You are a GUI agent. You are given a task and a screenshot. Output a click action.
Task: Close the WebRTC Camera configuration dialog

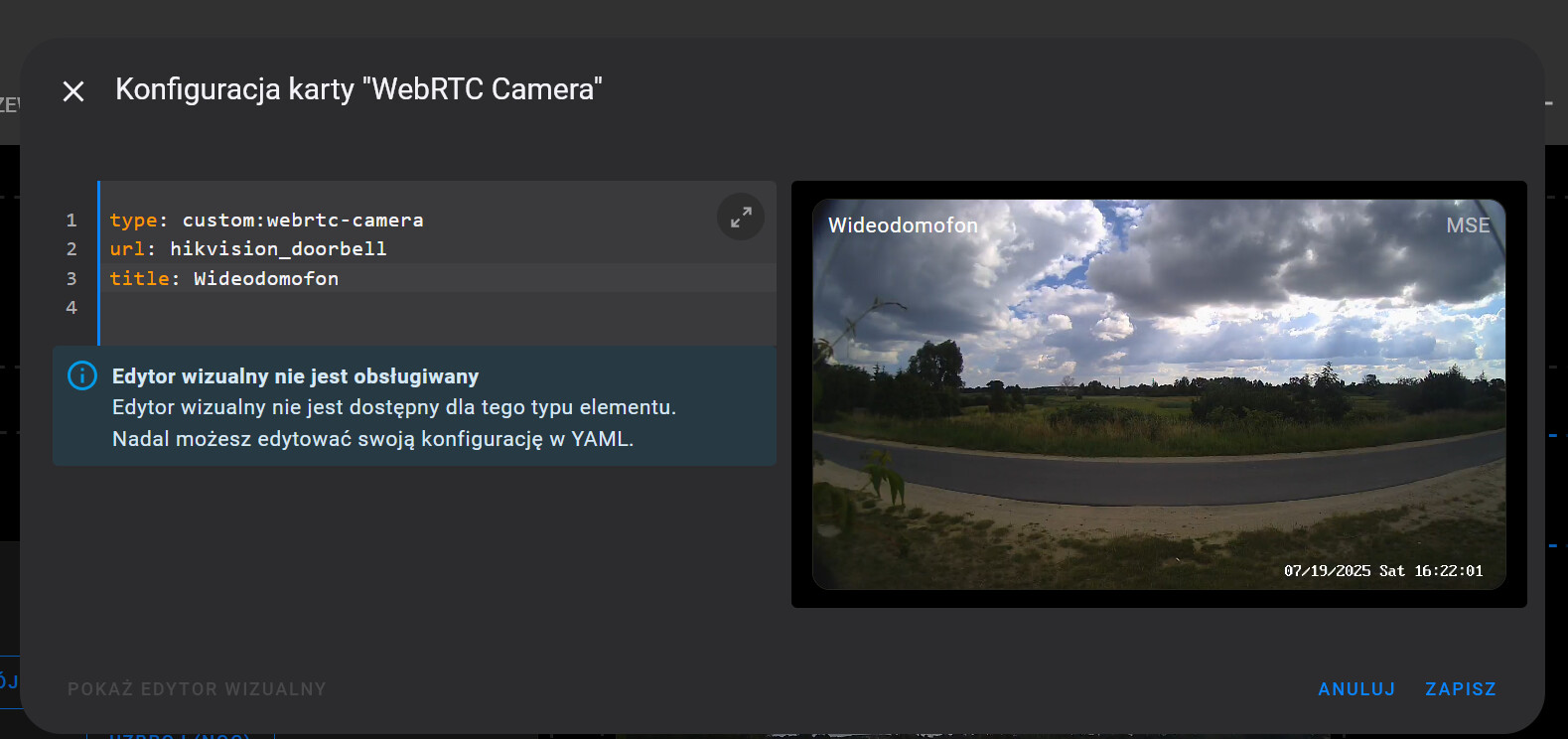[73, 91]
